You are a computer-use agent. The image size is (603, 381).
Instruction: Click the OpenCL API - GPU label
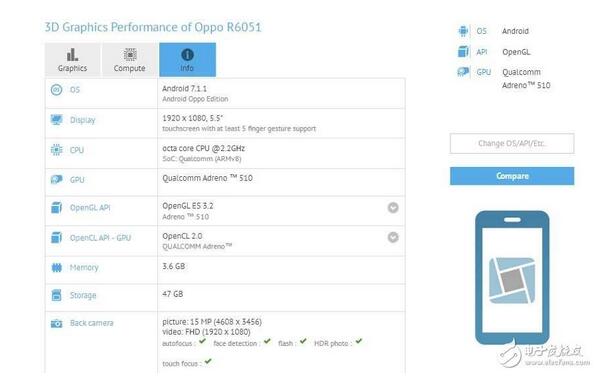point(100,238)
